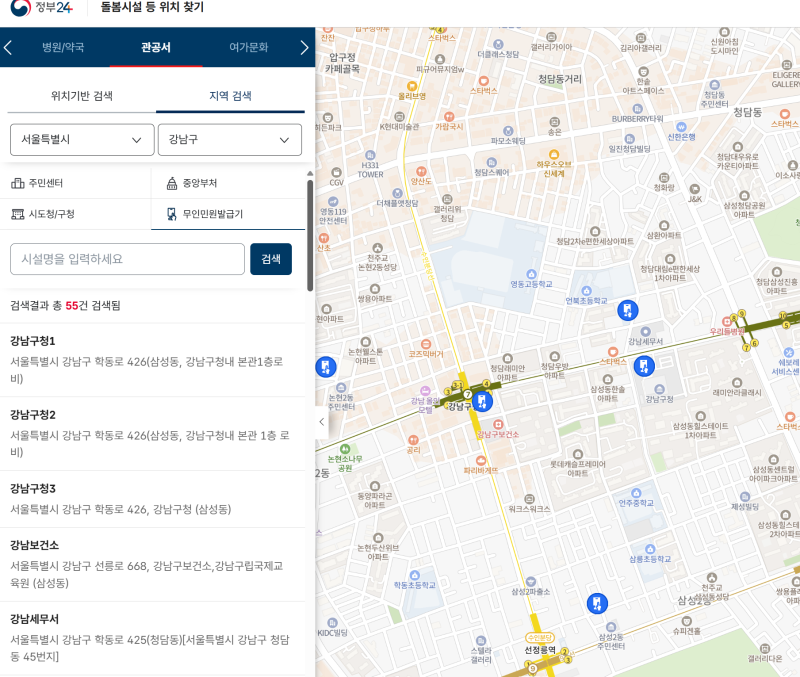Open the 서울특별시 city dropdown
The width and height of the screenshot is (800, 677).
click(x=82, y=140)
